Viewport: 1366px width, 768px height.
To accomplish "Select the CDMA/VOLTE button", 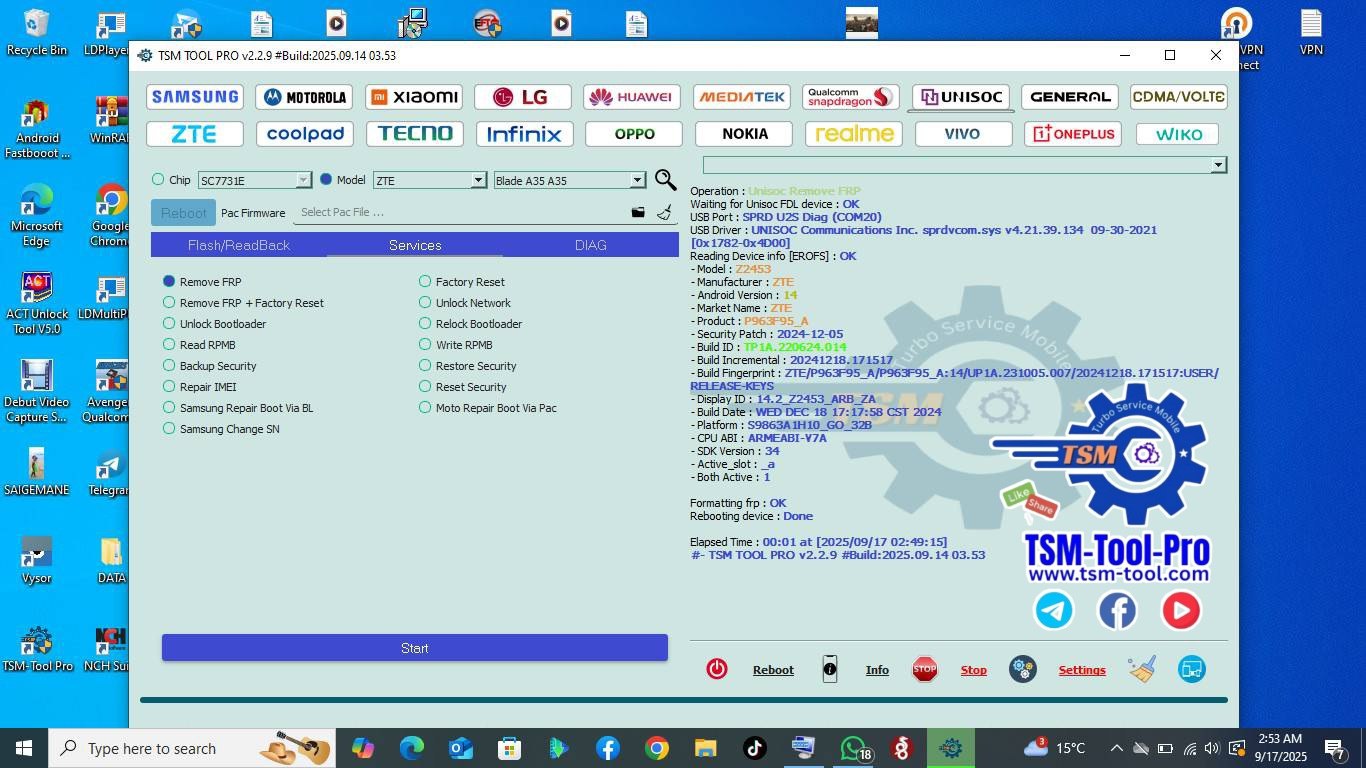I will point(1179,97).
